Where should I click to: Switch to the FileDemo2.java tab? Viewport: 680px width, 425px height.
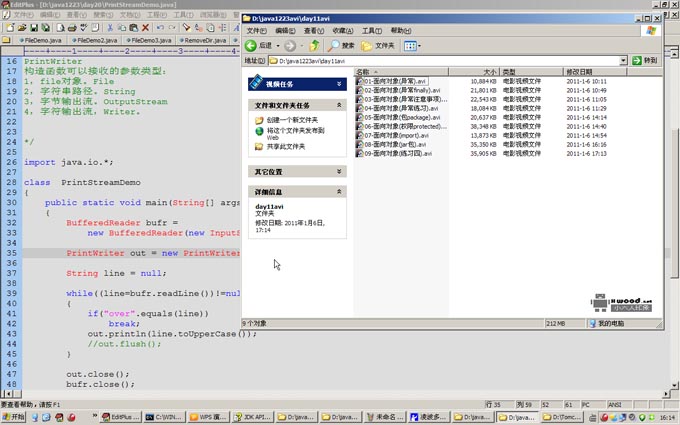(x=95, y=40)
